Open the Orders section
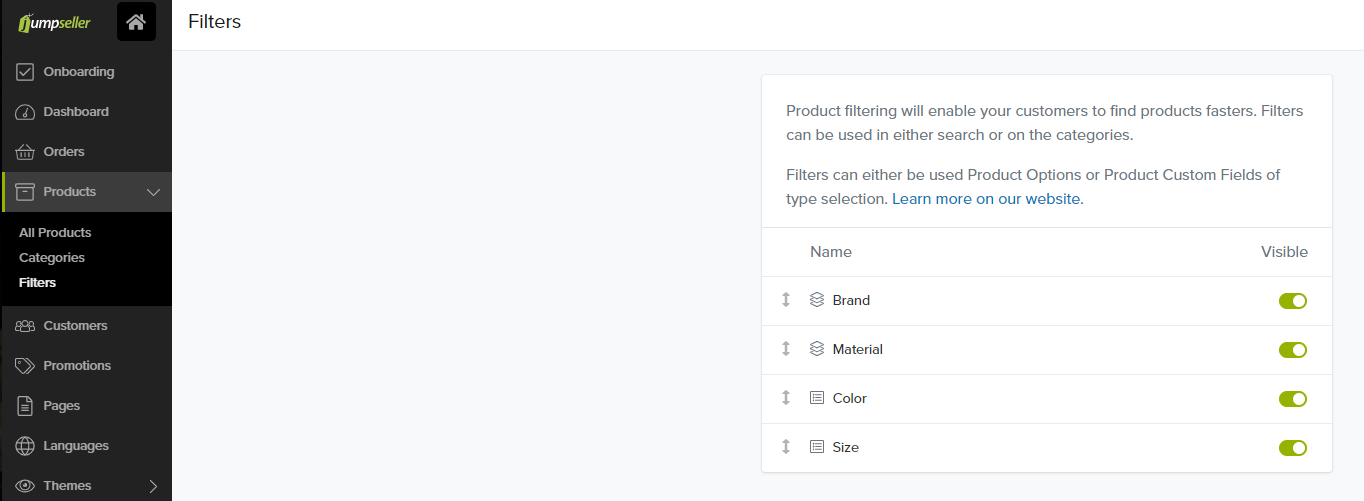The image size is (1364, 501). click(86, 152)
